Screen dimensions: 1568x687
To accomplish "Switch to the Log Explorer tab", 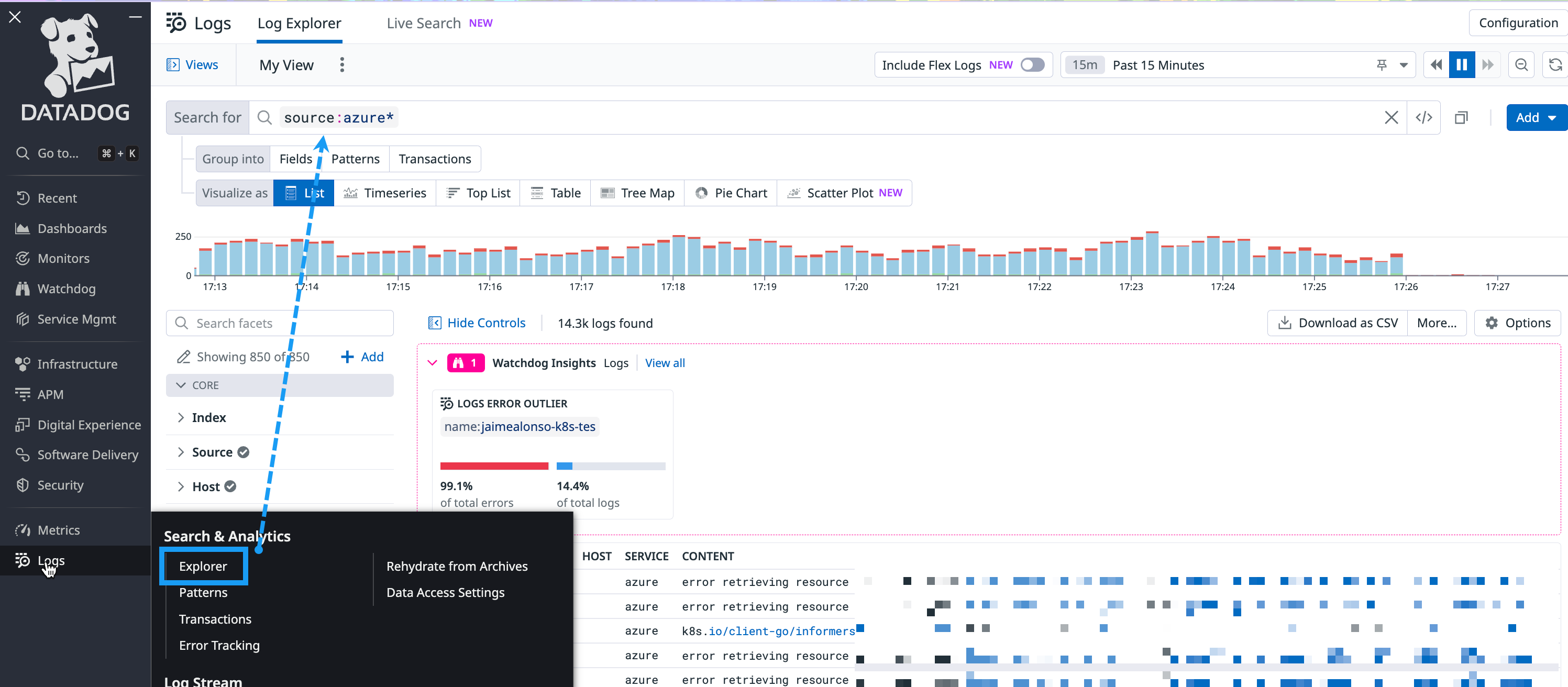I will pyautogui.click(x=299, y=23).
